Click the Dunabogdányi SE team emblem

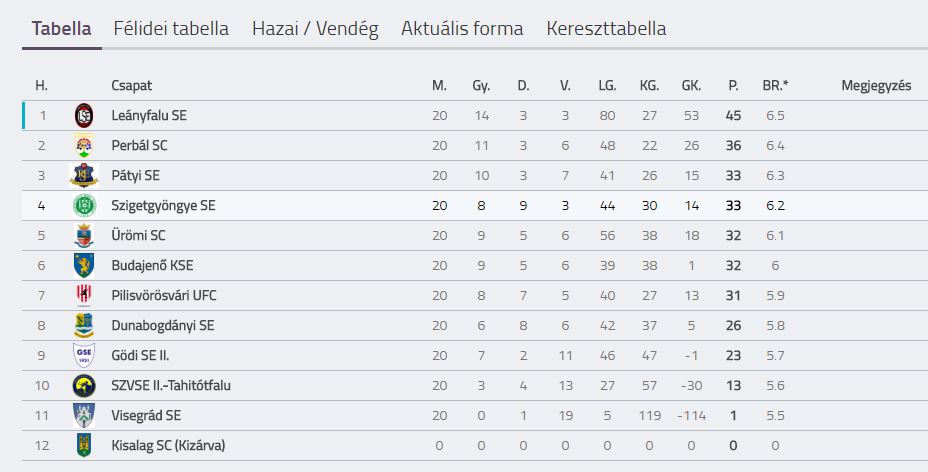84,325
